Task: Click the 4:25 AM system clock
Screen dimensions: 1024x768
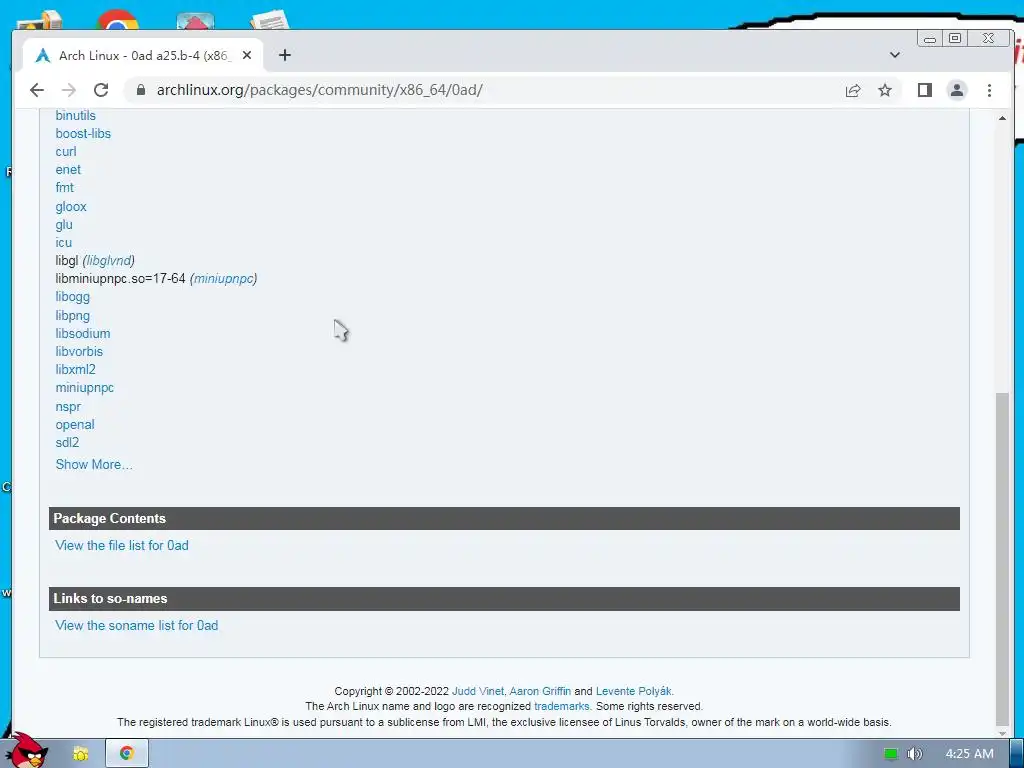Action: (x=969, y=754)
